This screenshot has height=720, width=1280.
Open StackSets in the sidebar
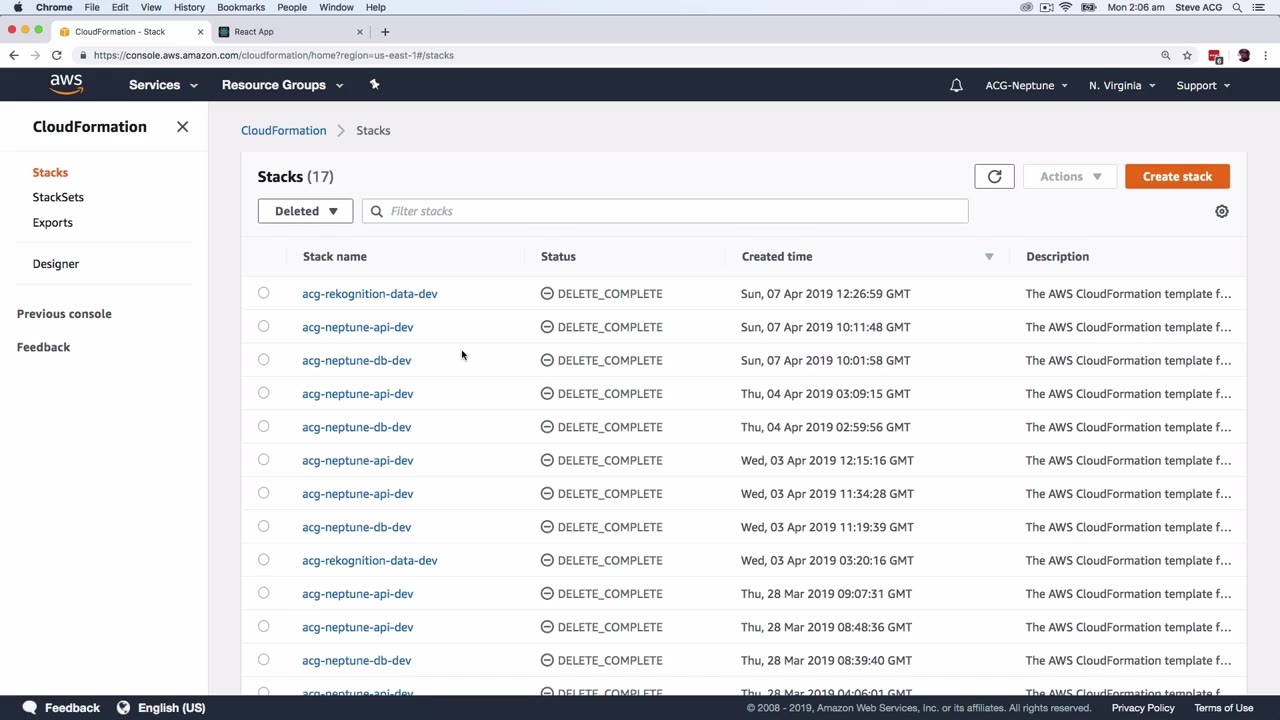(58, 197)
